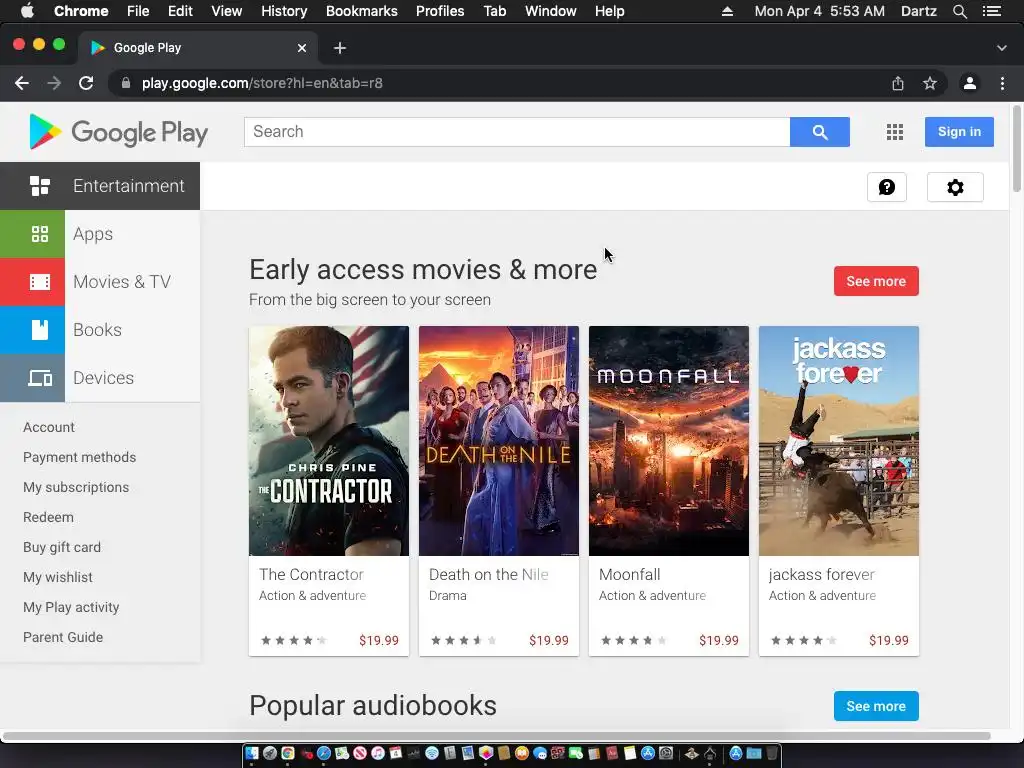The image size is (1024, 768).
Task: Open Payment methods link
Action: (x=80, y=457)
